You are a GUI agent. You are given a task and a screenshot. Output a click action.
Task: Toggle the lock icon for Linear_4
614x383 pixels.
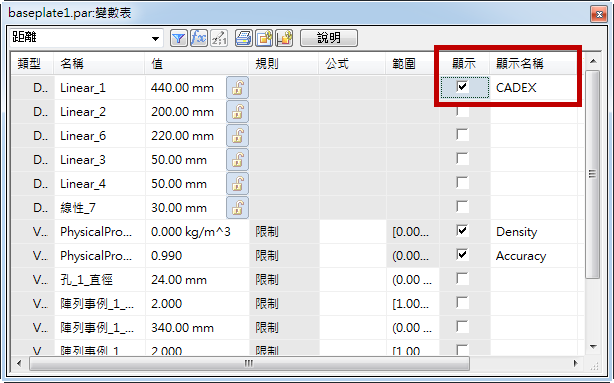(237, 184)
